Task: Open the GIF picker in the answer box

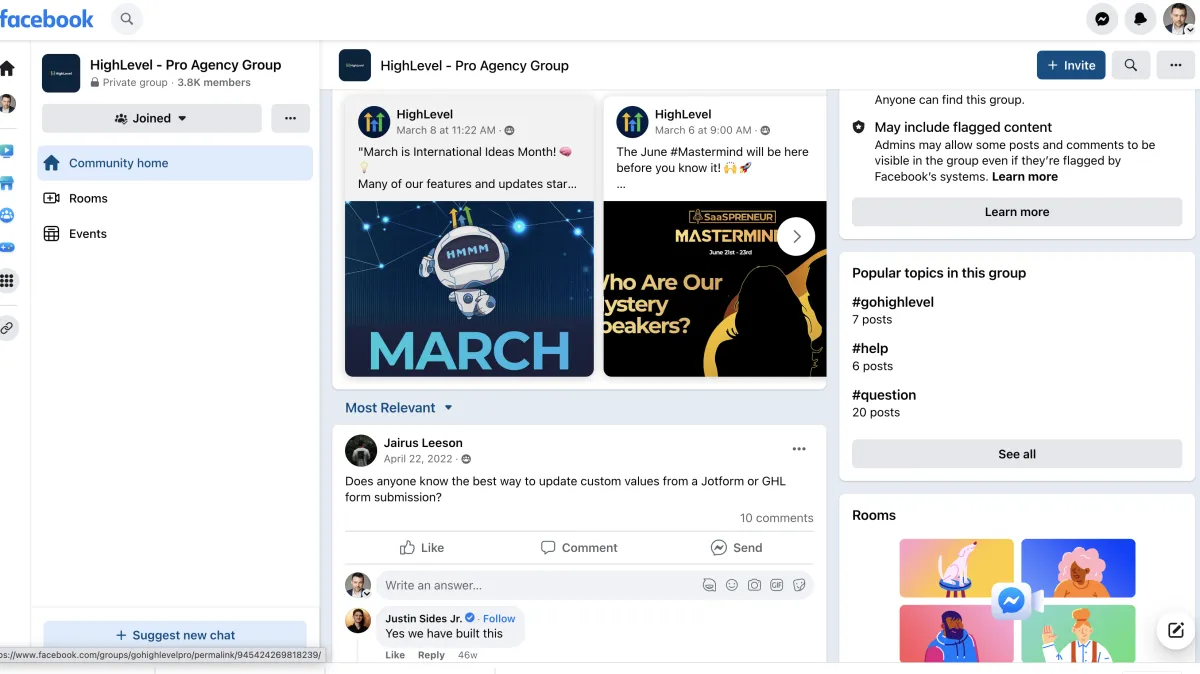Action: click(777, 585)
